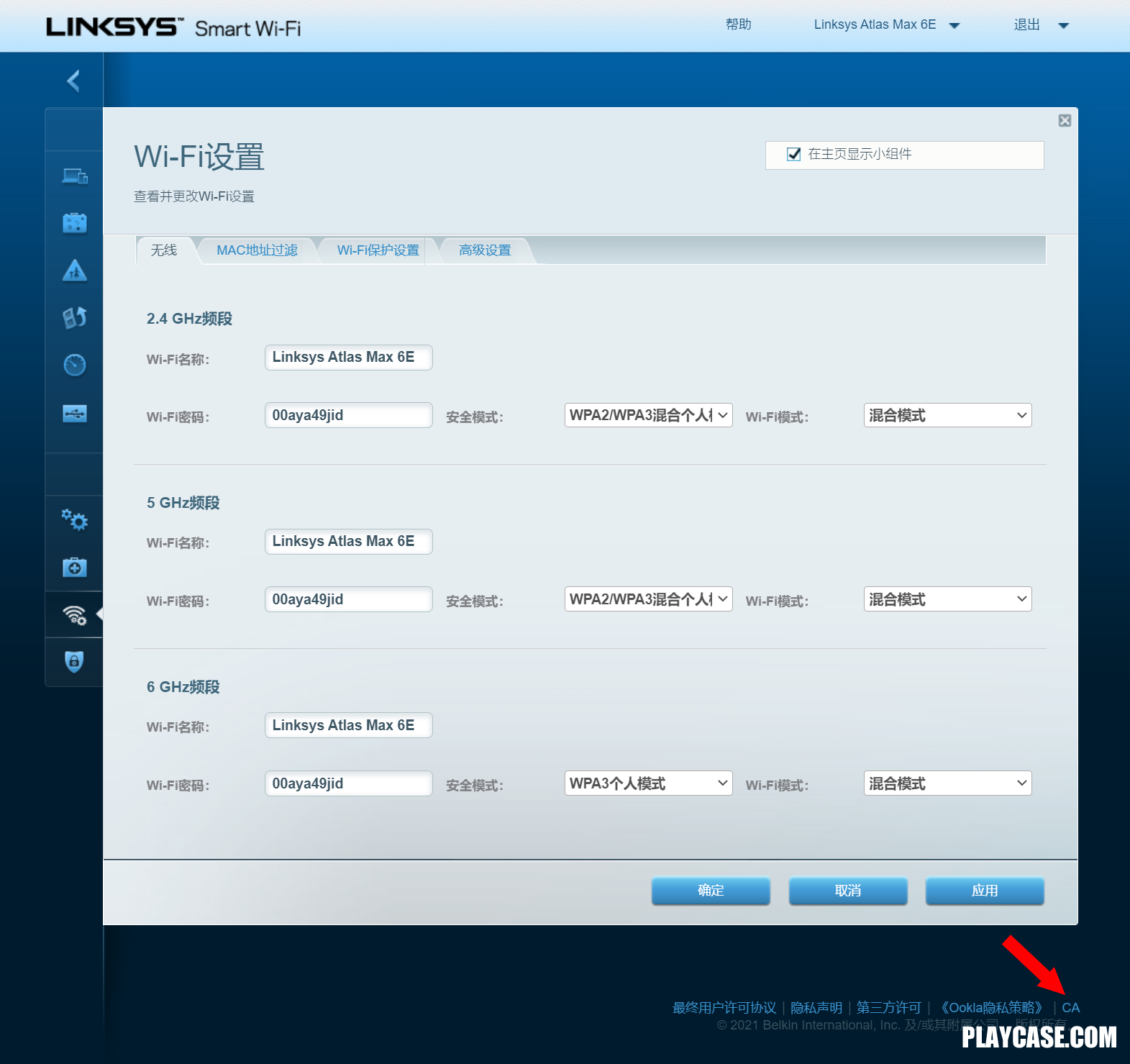
Task: Edit 5 GHz Wi-Fi name field
Action: click(x=349, y=542)
